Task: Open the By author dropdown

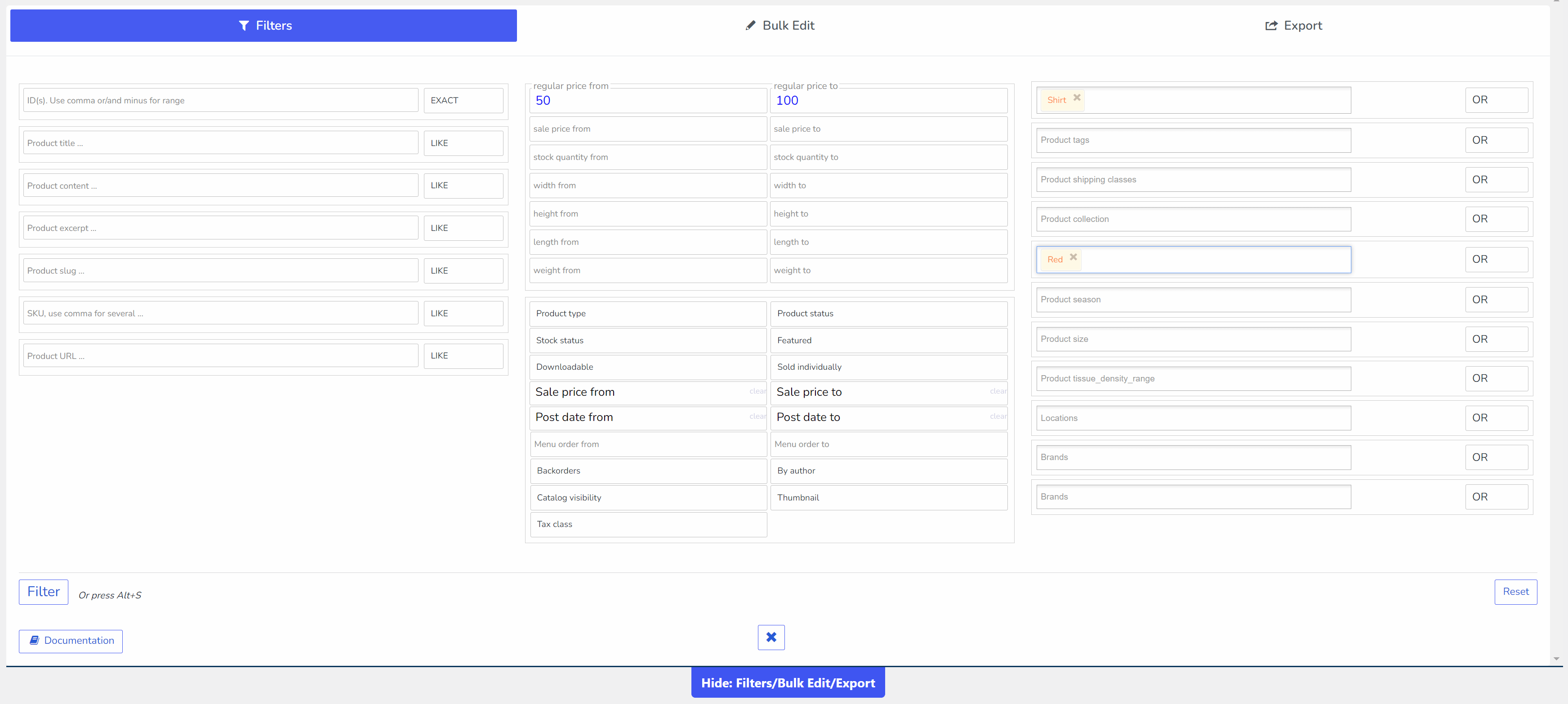Action: (x=889, y=471)
